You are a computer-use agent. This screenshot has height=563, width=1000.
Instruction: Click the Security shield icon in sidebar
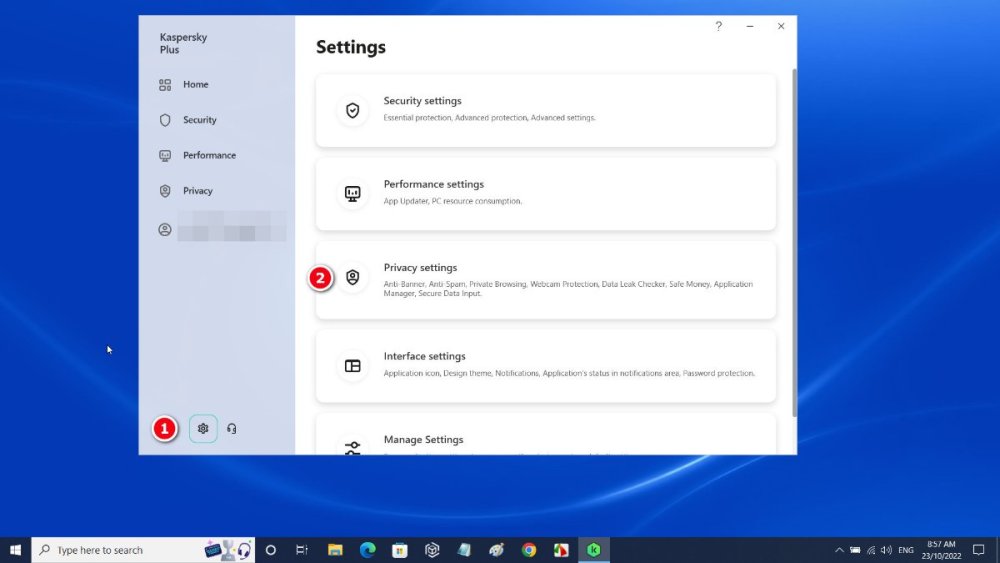point(165,120)
